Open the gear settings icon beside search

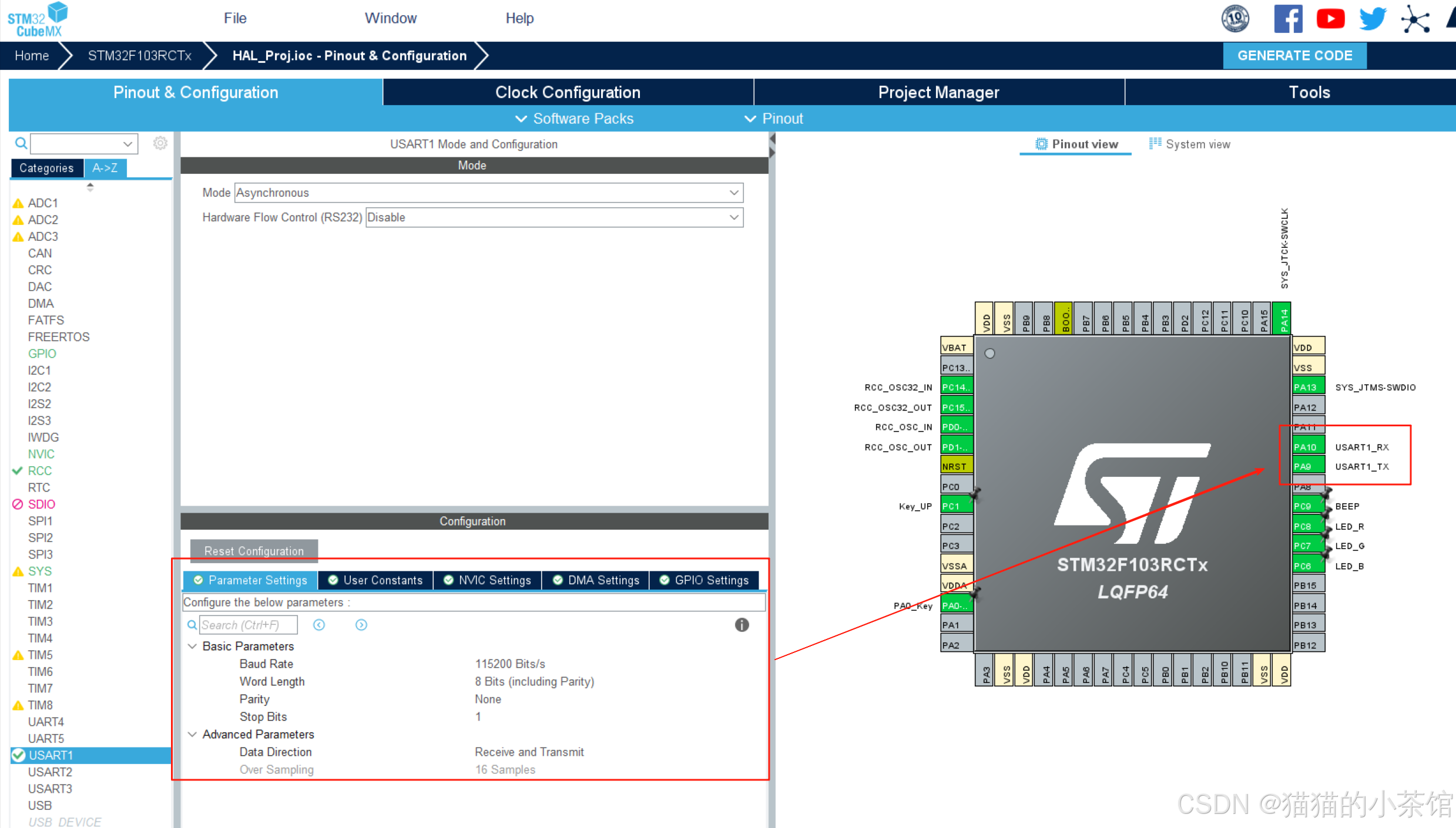click(160, 143)
